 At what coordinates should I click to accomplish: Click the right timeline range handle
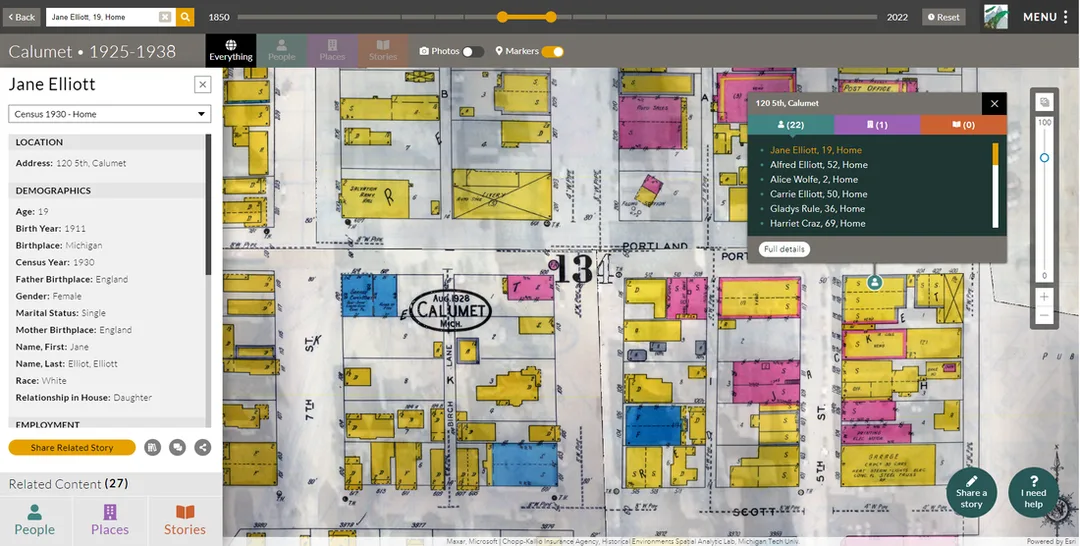[x=551, y=17]
